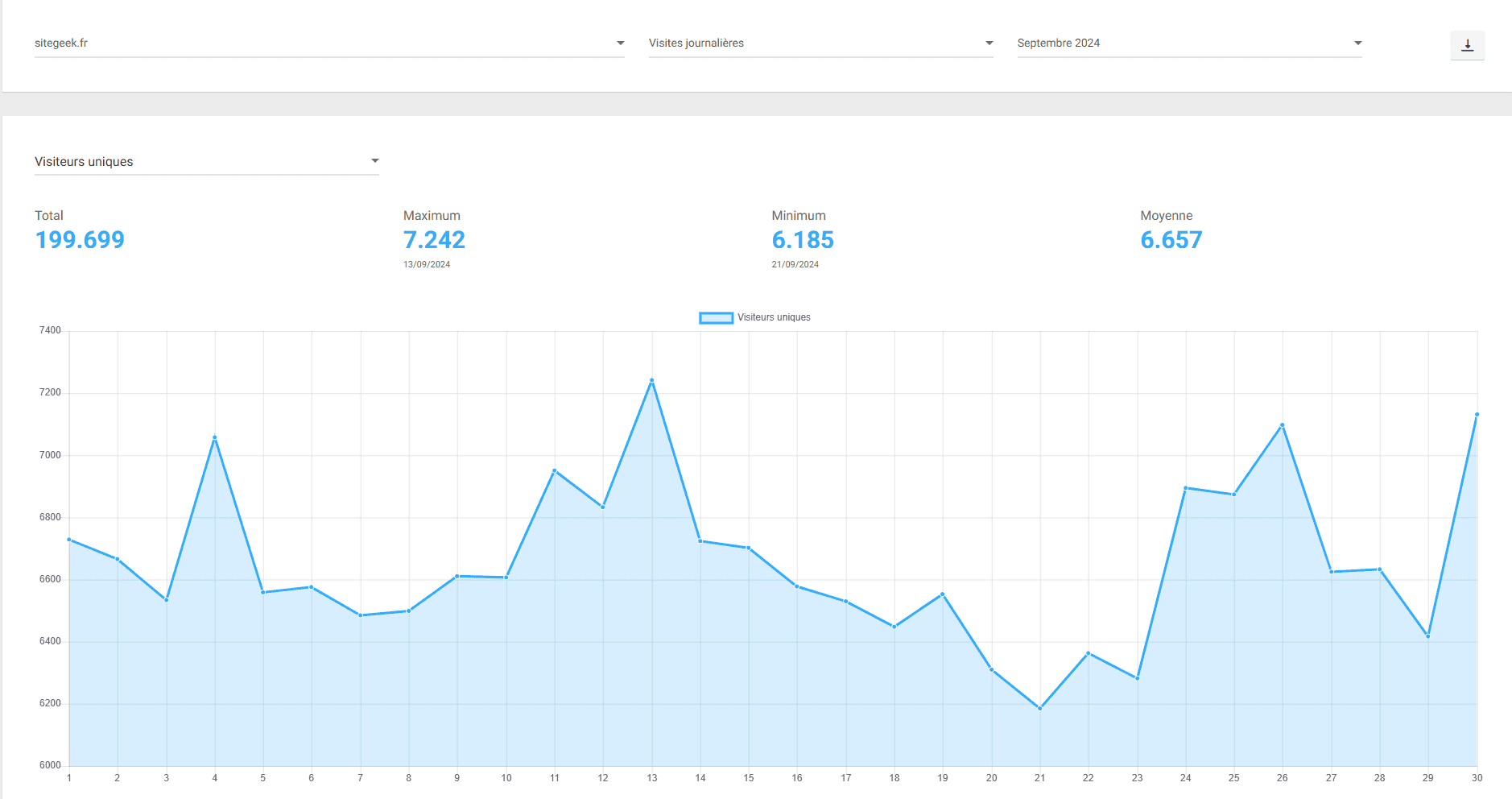Click the lowest data point on day 21
Viewport: 1512px width, 799px height.
pyautogui.click(x=1039, y=709)
